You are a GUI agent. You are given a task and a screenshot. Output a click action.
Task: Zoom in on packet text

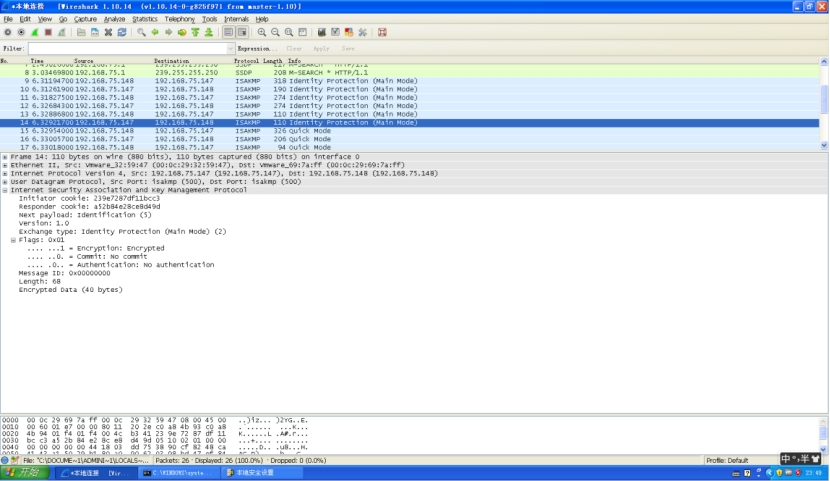pos(262,32)
